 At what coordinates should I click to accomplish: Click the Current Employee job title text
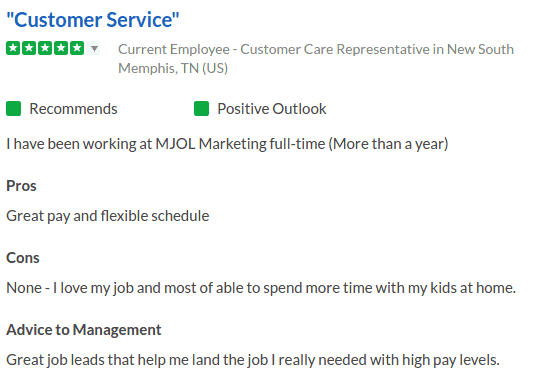pos(316,49)
